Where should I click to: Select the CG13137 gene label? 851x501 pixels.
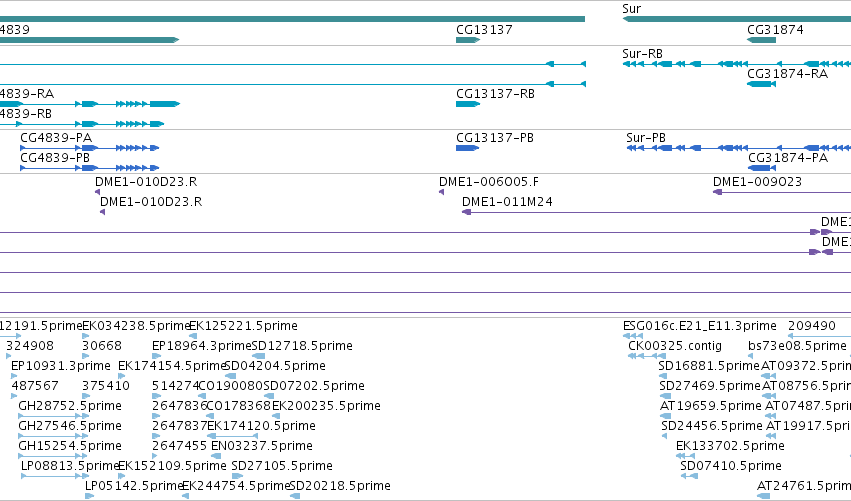point(484,30)
